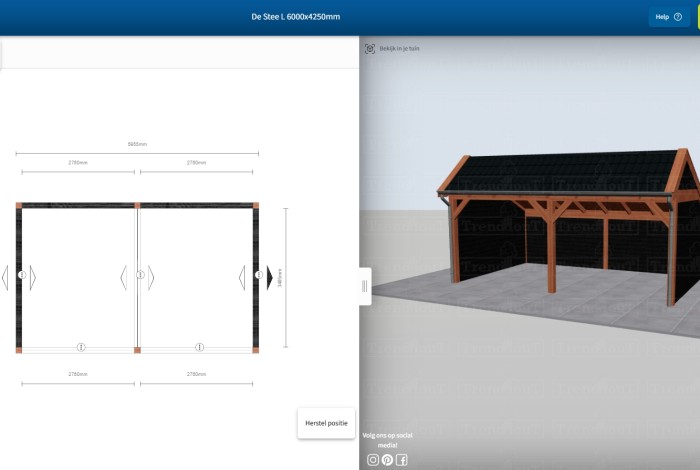Image resolution: width=700 pixels, height=470 pixels.
Task: Open the Facebook social media link
Action: [401, 460]
